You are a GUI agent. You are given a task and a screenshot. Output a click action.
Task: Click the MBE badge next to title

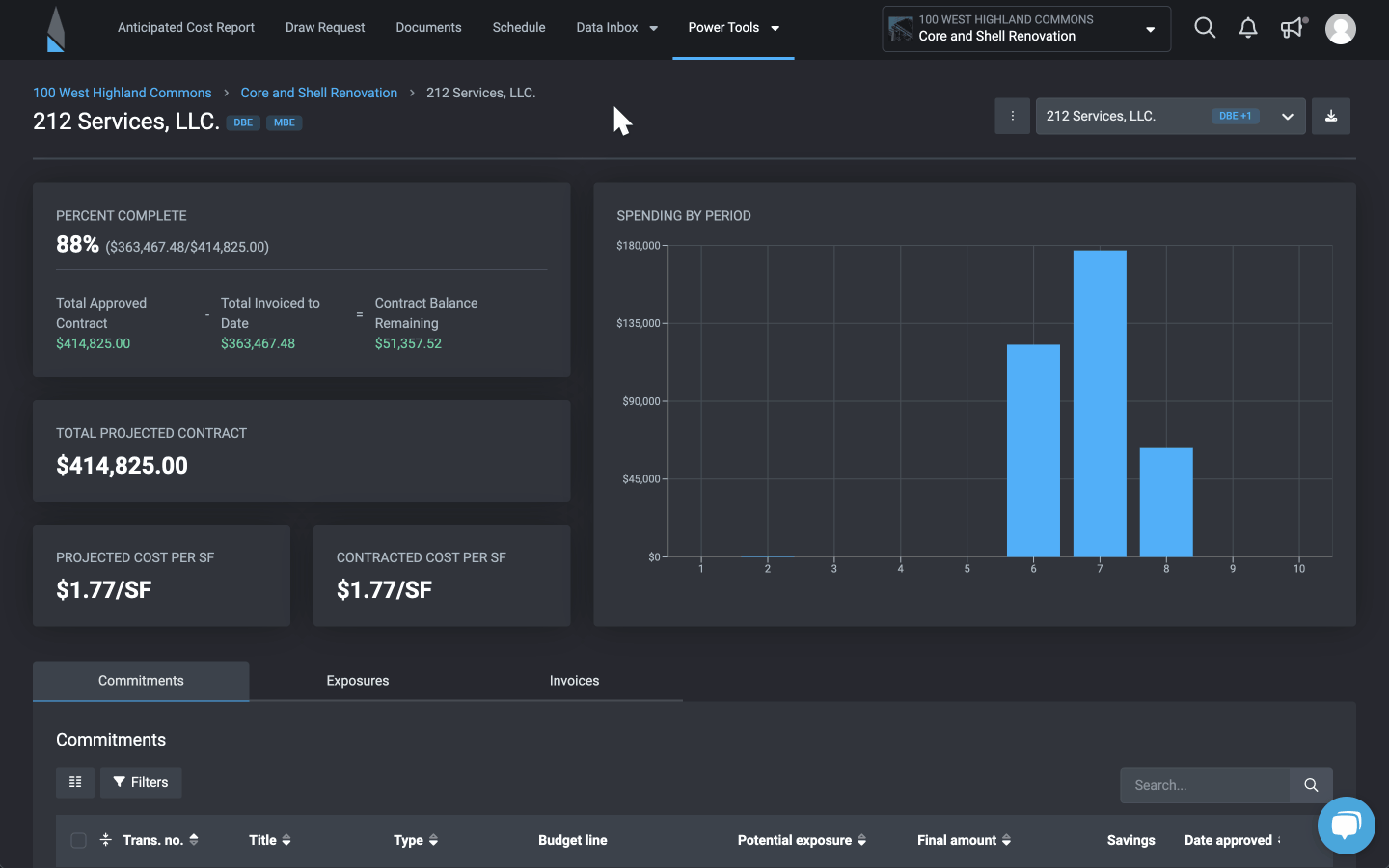click(x=285, y=122)
